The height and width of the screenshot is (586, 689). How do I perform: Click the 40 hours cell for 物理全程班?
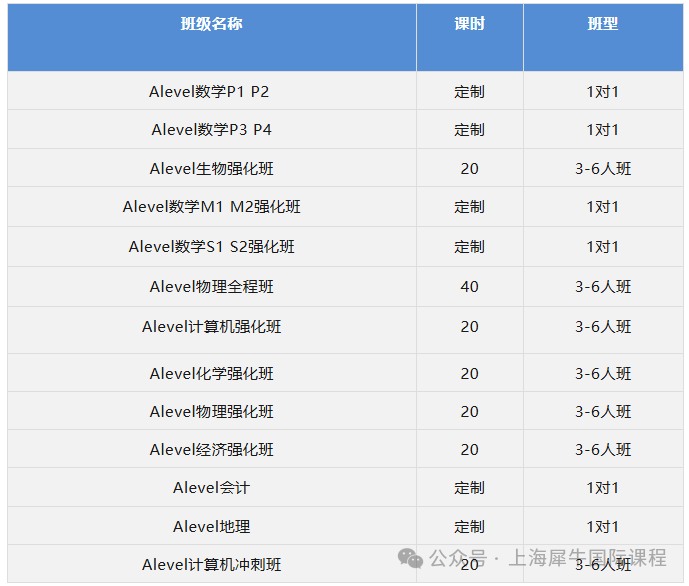click(469, 287)
